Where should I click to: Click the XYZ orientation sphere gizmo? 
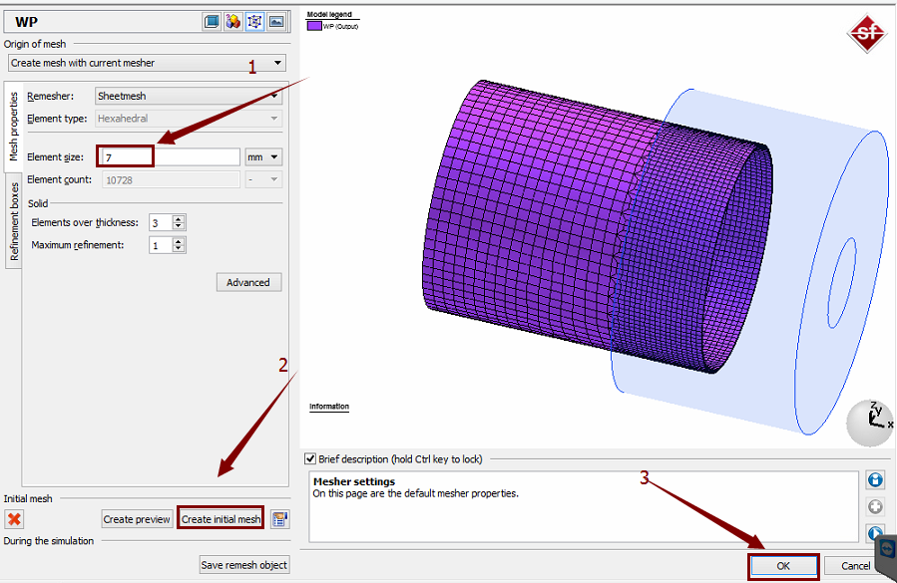tap(870, 423)
